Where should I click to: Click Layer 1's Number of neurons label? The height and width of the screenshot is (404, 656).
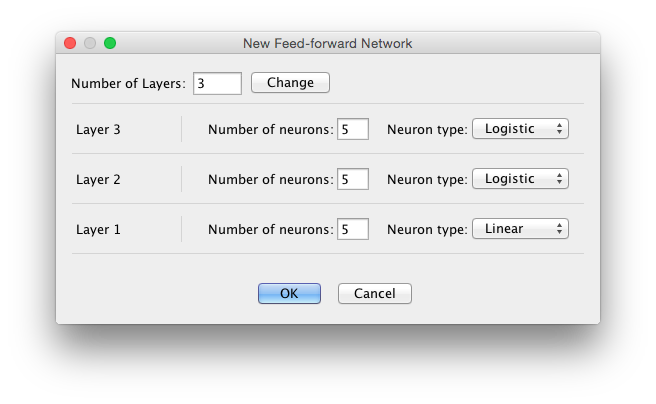tap(270, 229)
